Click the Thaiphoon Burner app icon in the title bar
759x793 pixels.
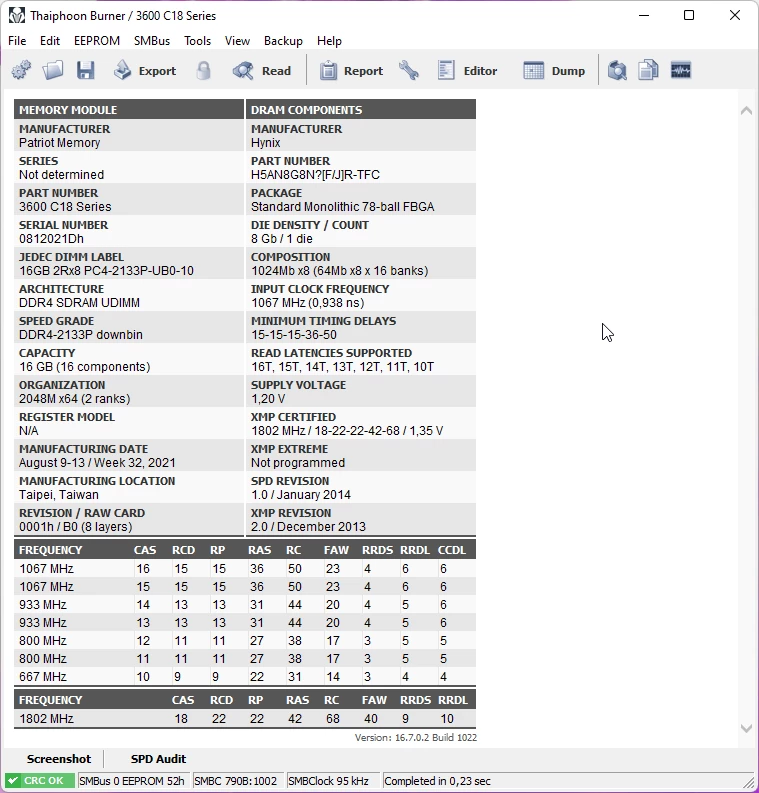[17, 16]
